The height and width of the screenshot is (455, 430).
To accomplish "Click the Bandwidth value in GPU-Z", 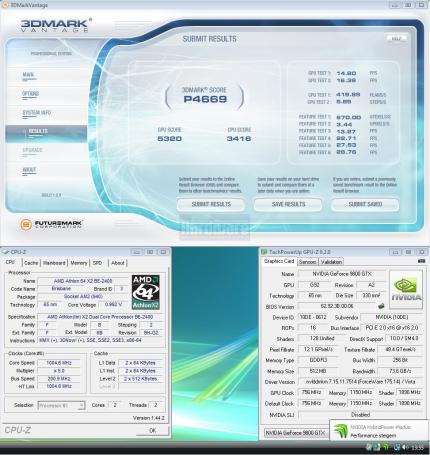I will [x=400, y=371].
